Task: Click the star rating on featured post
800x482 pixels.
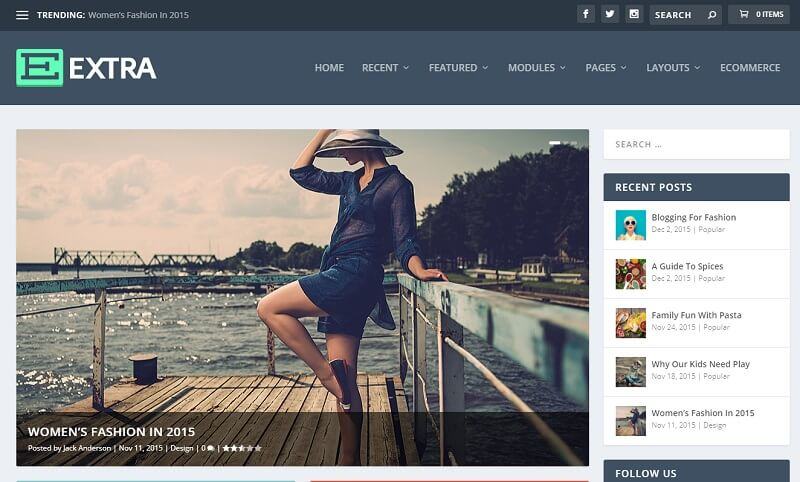Action: coord(242,448)
